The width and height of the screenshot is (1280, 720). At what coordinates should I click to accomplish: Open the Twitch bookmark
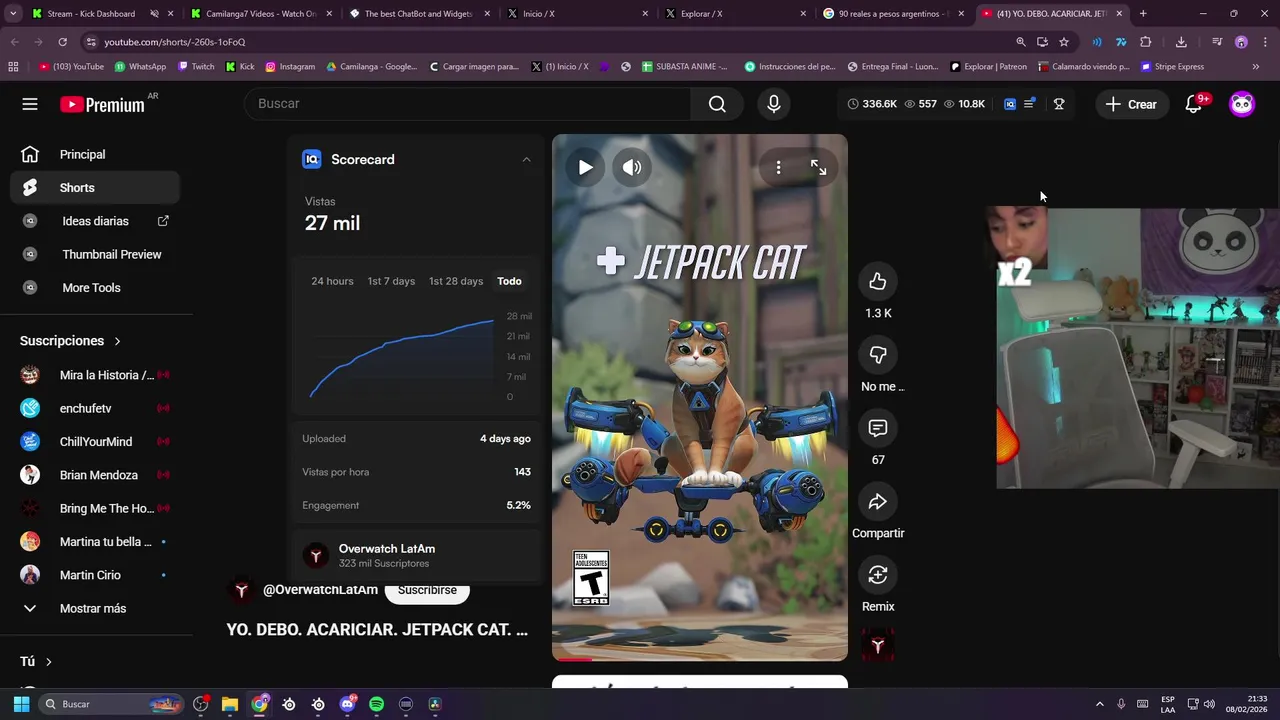point(196,67)
